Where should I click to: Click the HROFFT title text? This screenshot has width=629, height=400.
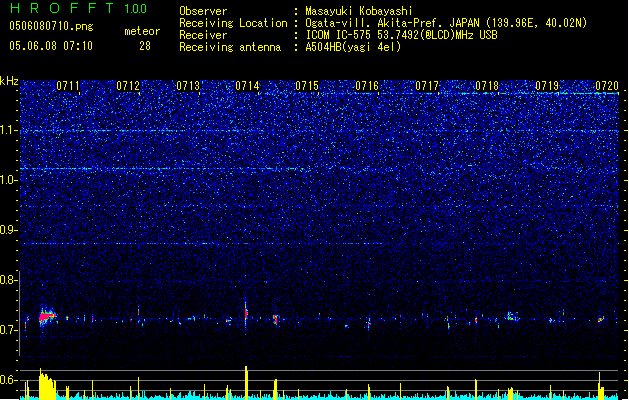pos(62,8)
